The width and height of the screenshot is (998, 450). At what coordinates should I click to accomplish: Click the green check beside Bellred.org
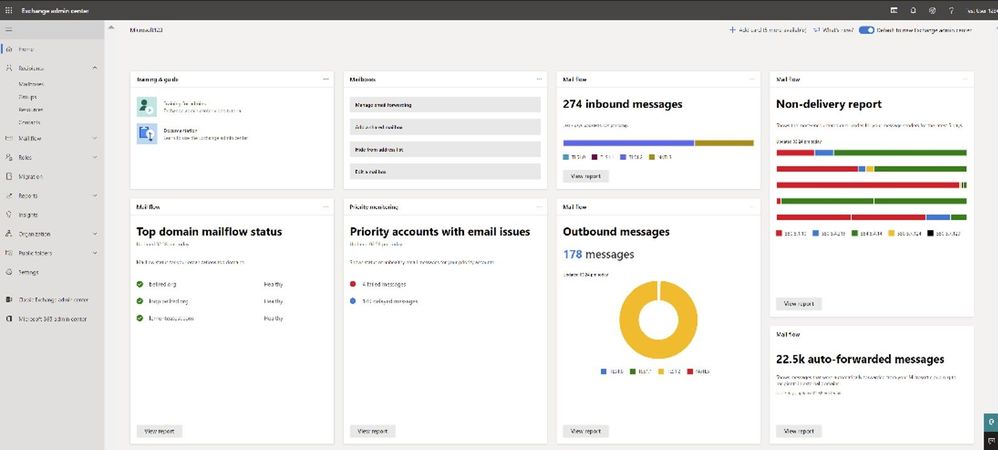coord(139,285)
